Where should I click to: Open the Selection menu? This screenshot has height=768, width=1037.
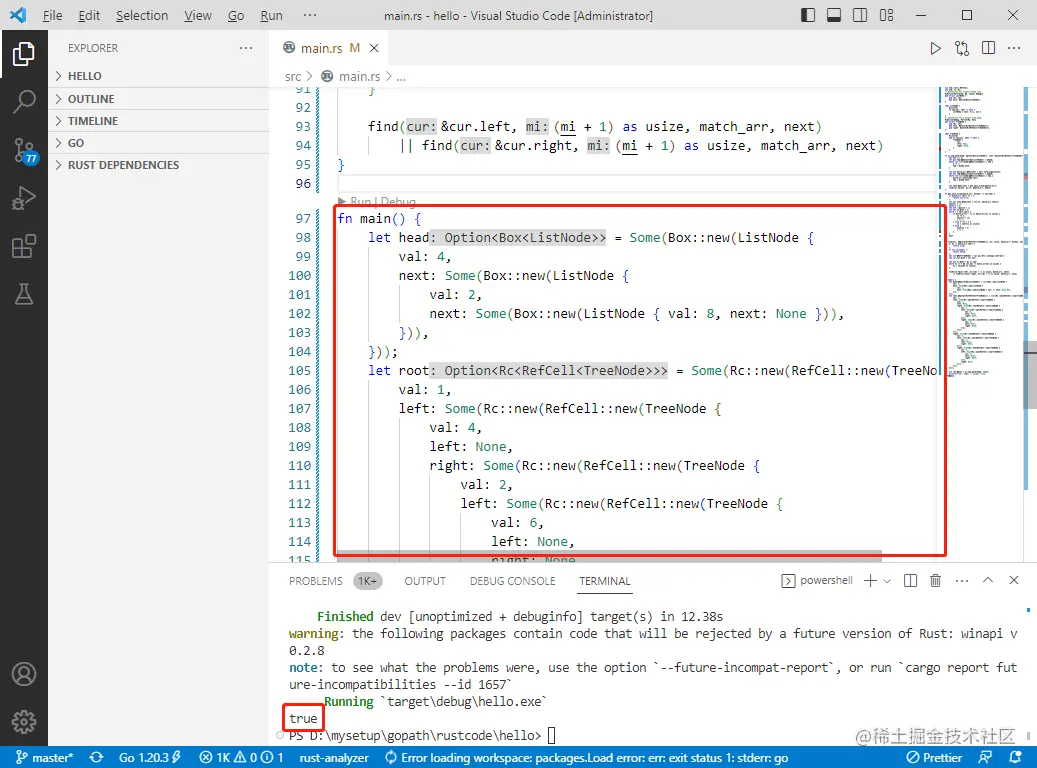tap(142, 15)
